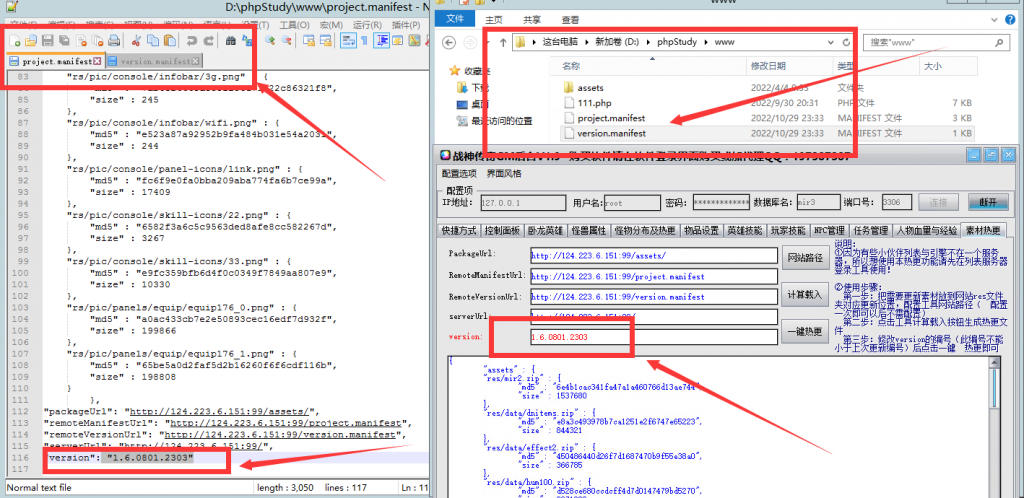The image size is (1024, 498).
Task: Click the Zoom Out icon in Notepad++
Action: click(286, 40)
